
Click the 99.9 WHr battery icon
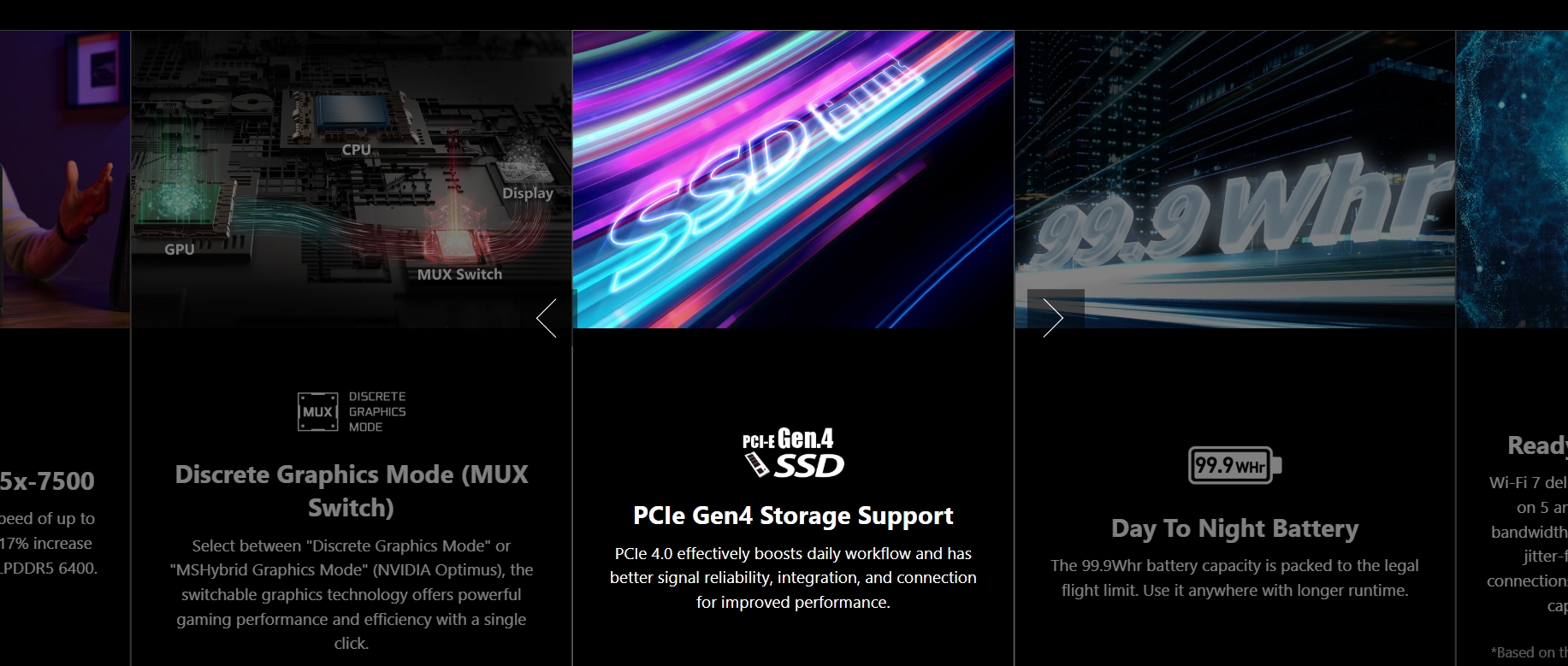[1234, 465]
